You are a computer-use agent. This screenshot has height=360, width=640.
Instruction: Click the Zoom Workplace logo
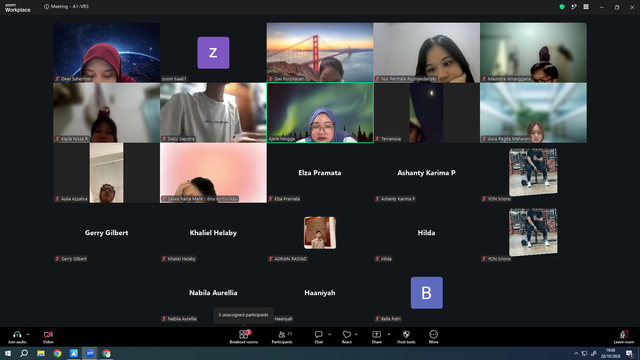coord(18,7)
